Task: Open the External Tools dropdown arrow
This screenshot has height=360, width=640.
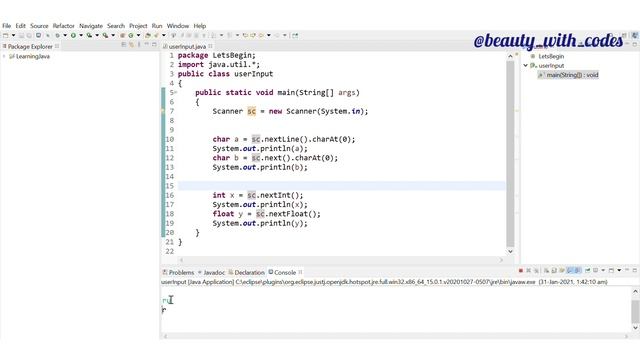Action: (x=113, y=36)
